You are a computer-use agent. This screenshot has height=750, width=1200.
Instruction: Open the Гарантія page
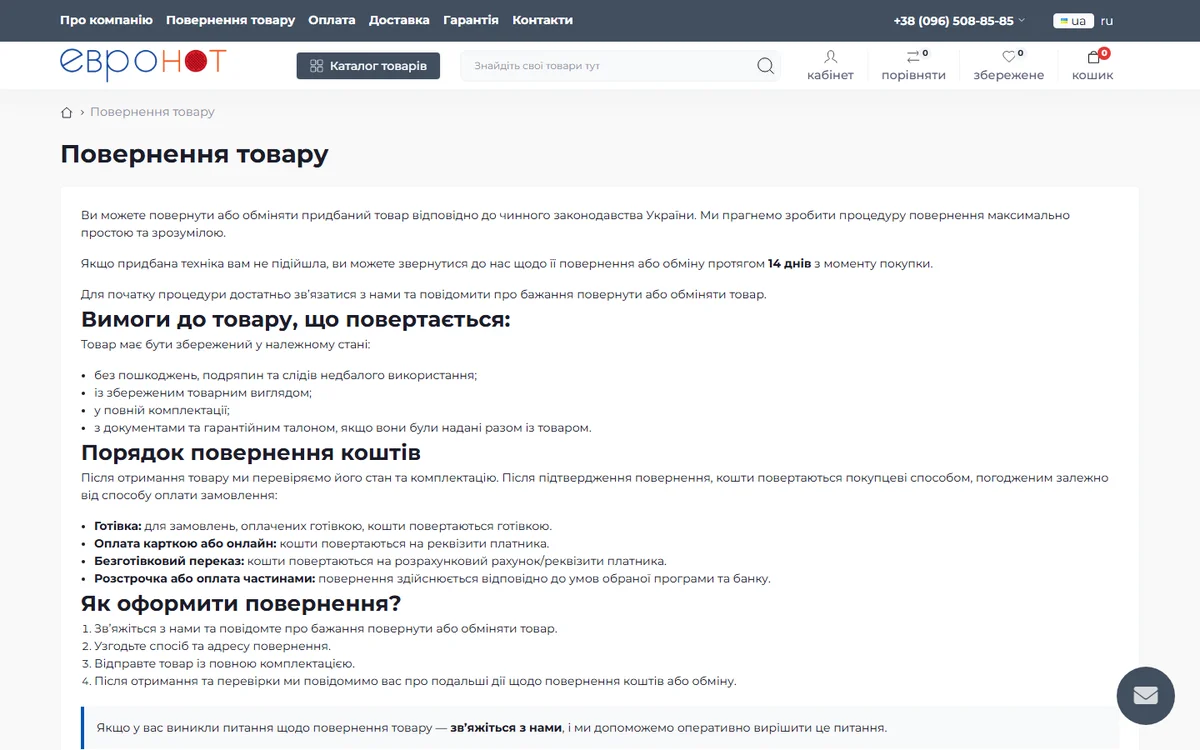pos(470,20)
